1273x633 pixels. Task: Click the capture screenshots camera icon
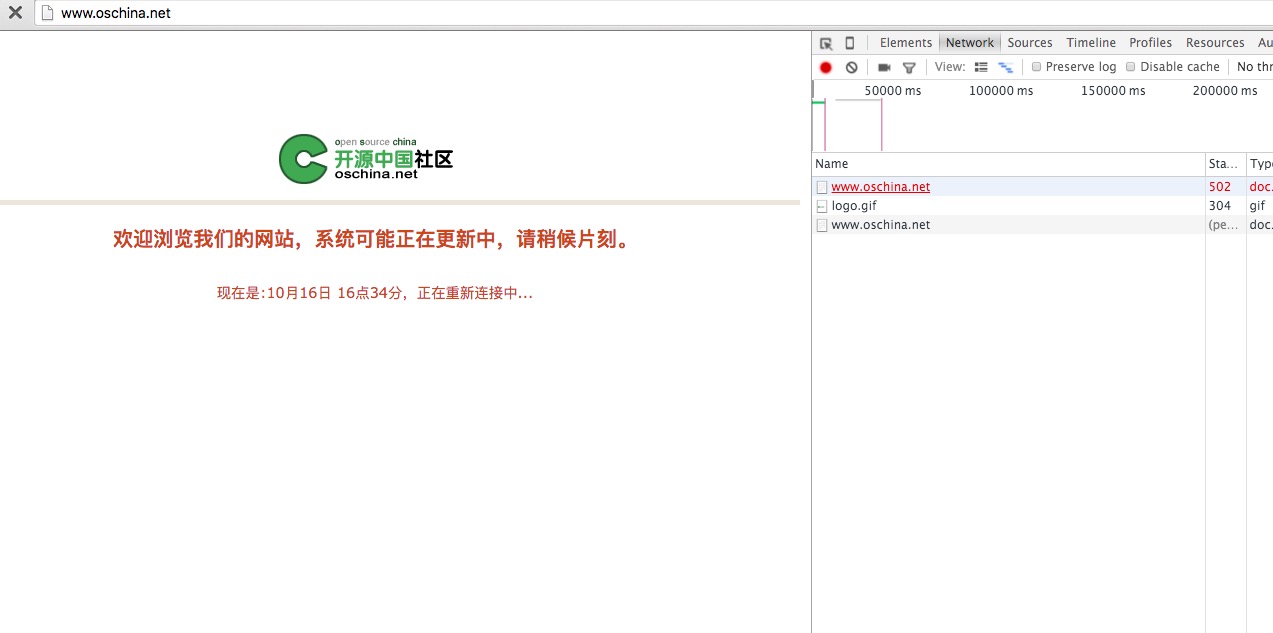pyautogui.click(x=884, y=67)
